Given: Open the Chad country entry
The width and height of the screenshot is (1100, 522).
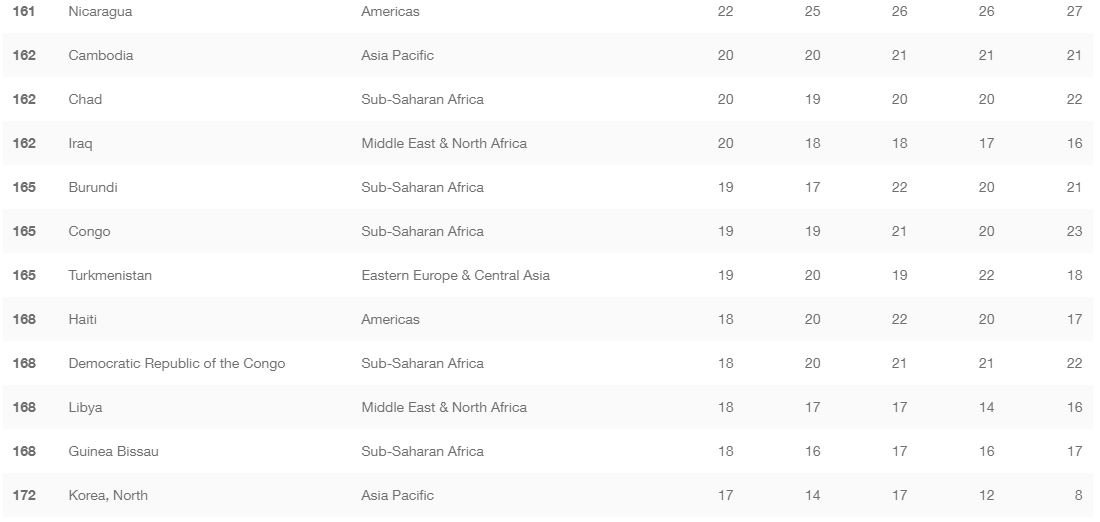Looking at the screenshot, I should click(85, 100).
